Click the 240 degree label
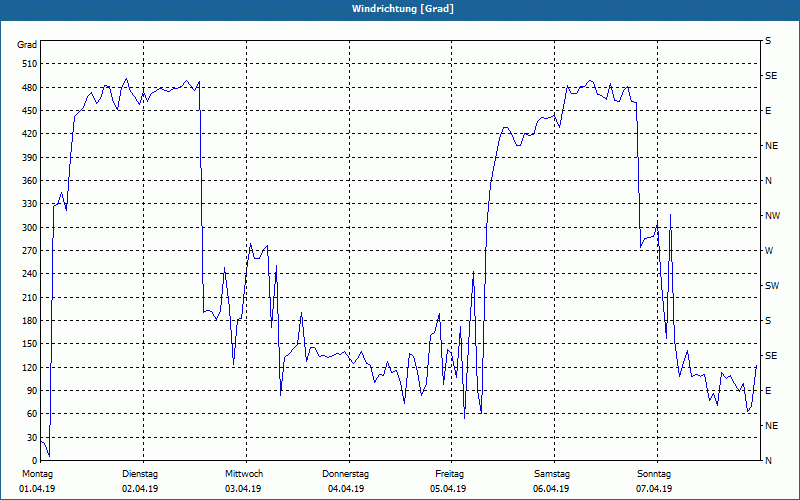The image size is (800, 500). coord(30,274)
